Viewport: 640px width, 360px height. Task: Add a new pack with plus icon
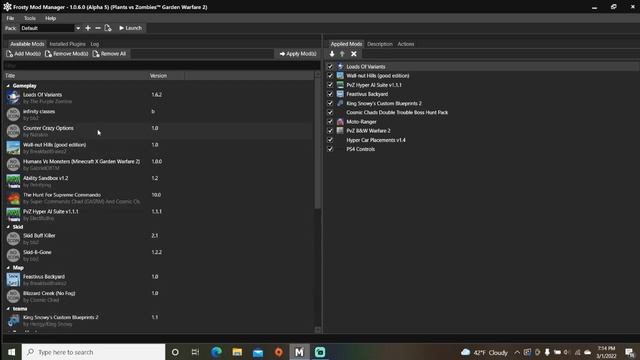coord(88,28)
